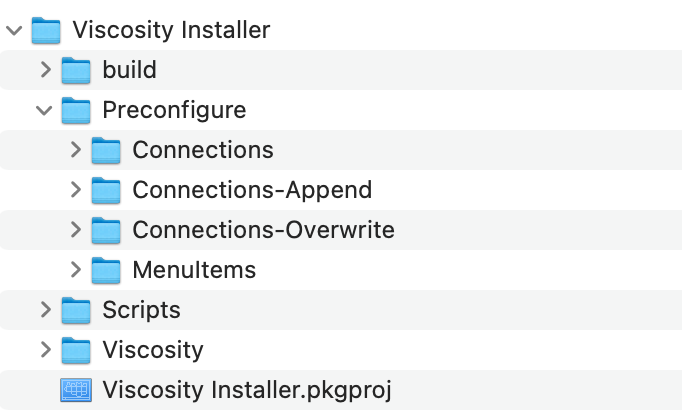Click the Connections-Overwrite folder icon
Screen dimensions: 682x412
click(106, 230)
